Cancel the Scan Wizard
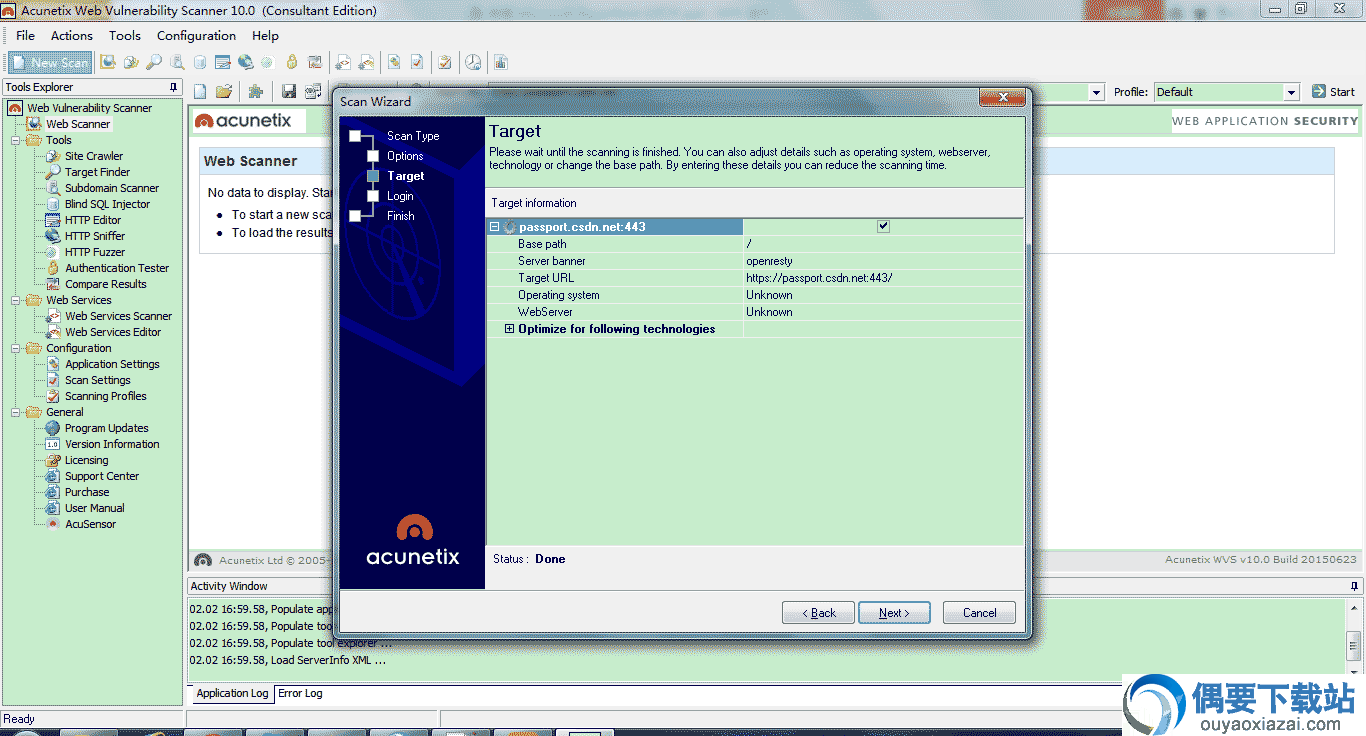 pyautogui.click(x=979, y=613)
